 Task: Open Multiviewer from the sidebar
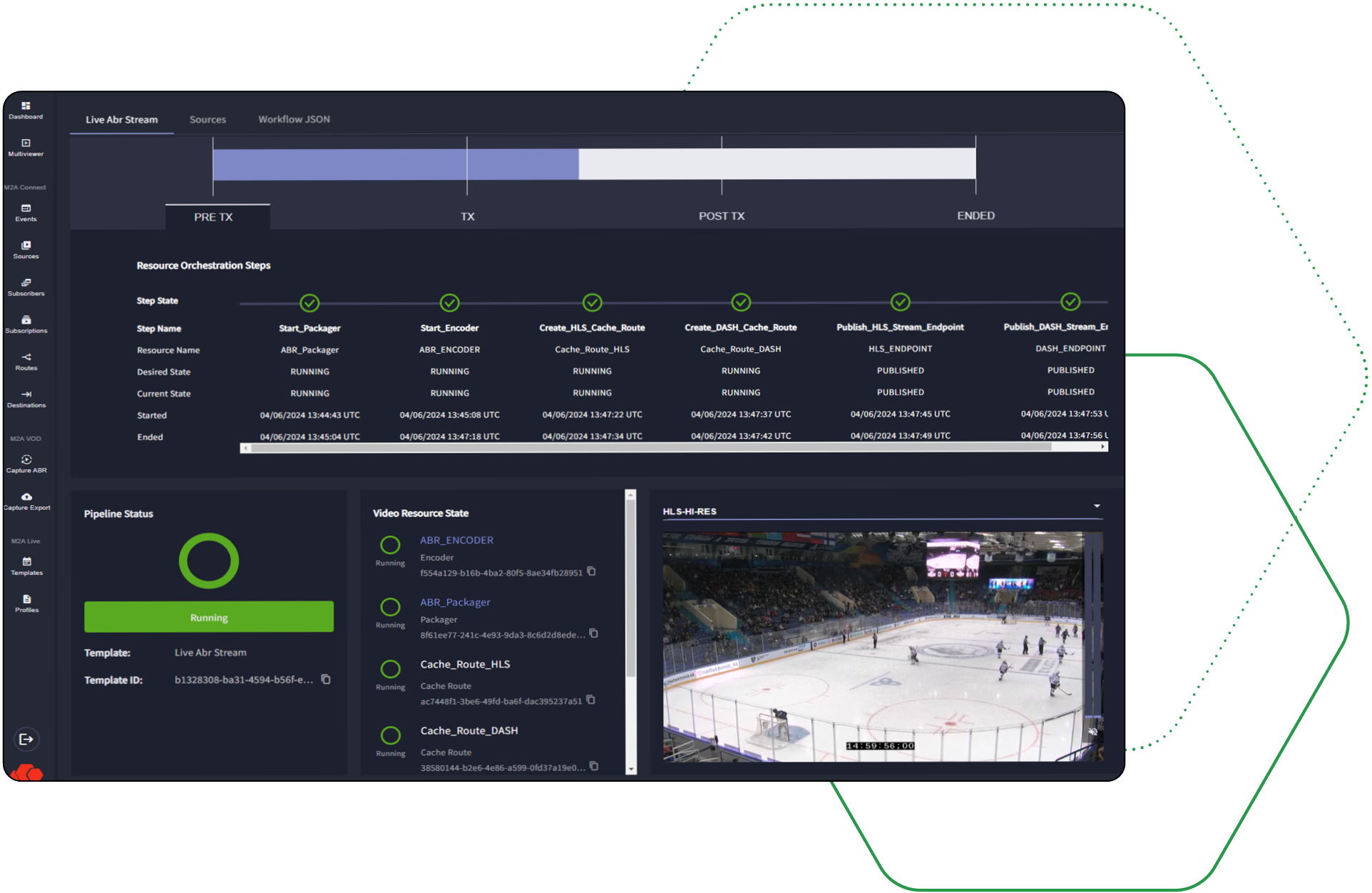tap(26, 147)
